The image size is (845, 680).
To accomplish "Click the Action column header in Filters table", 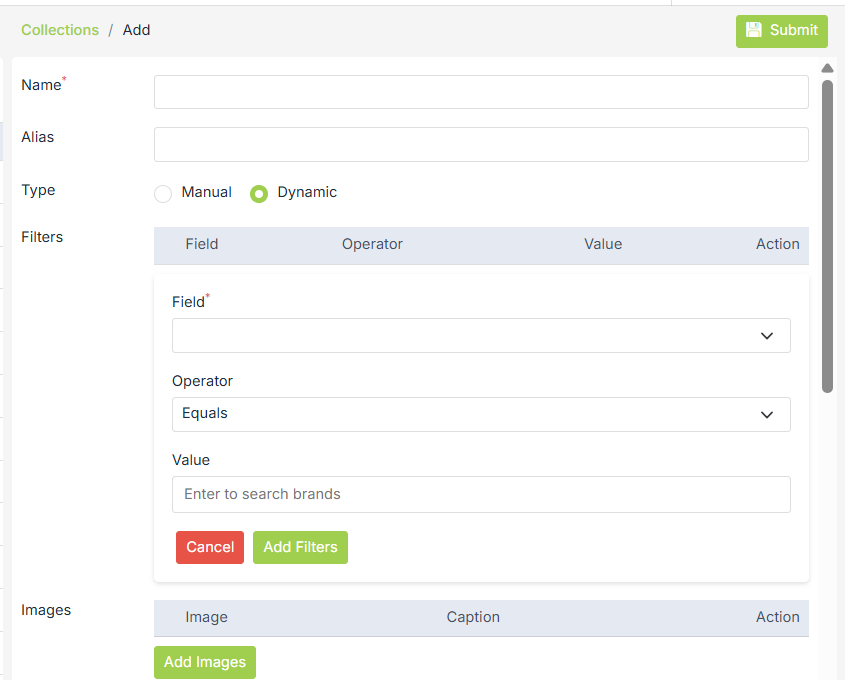I will (778, 243).
